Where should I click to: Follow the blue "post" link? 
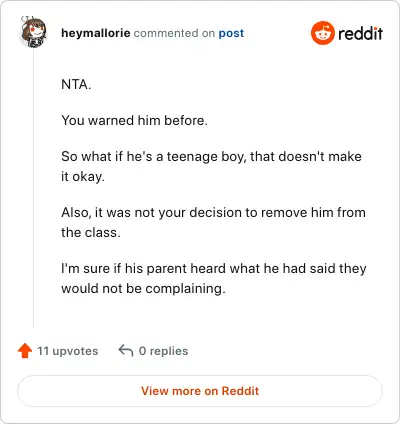point(231,33)
